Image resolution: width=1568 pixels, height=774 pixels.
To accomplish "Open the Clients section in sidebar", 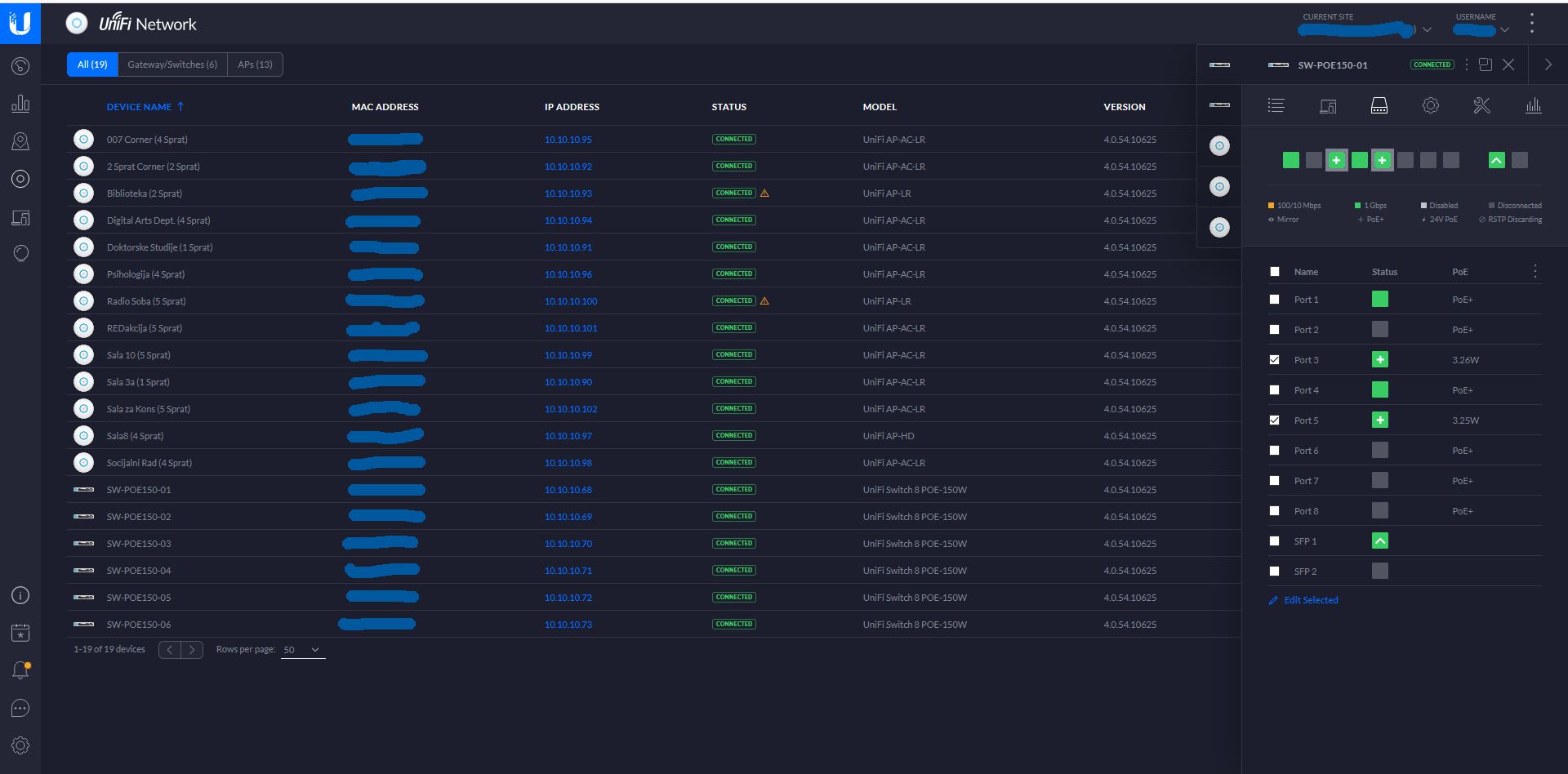I will [20, 217].
